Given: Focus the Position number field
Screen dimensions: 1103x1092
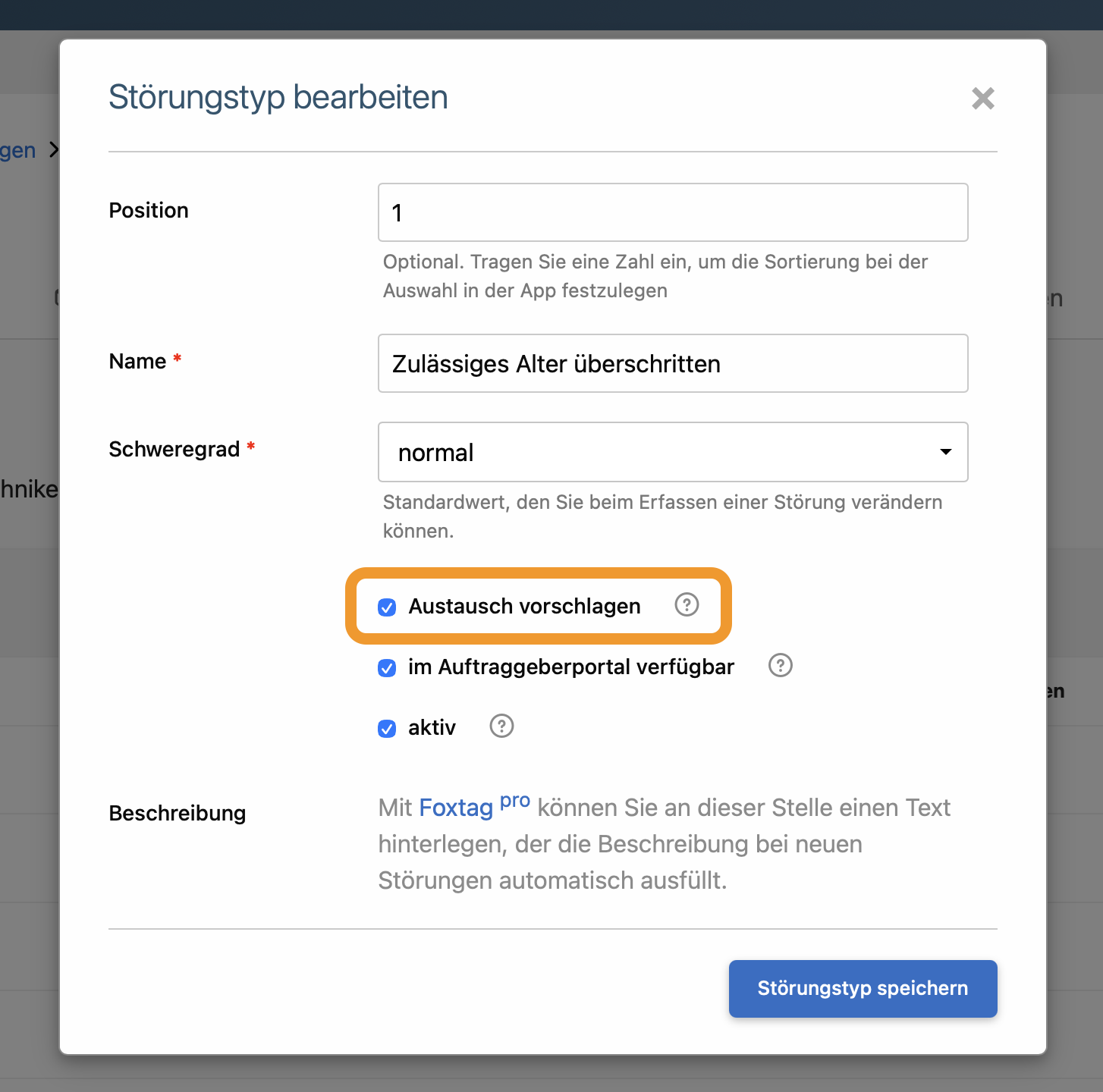Looking at the screenshot, I should [x=672, y=212].
